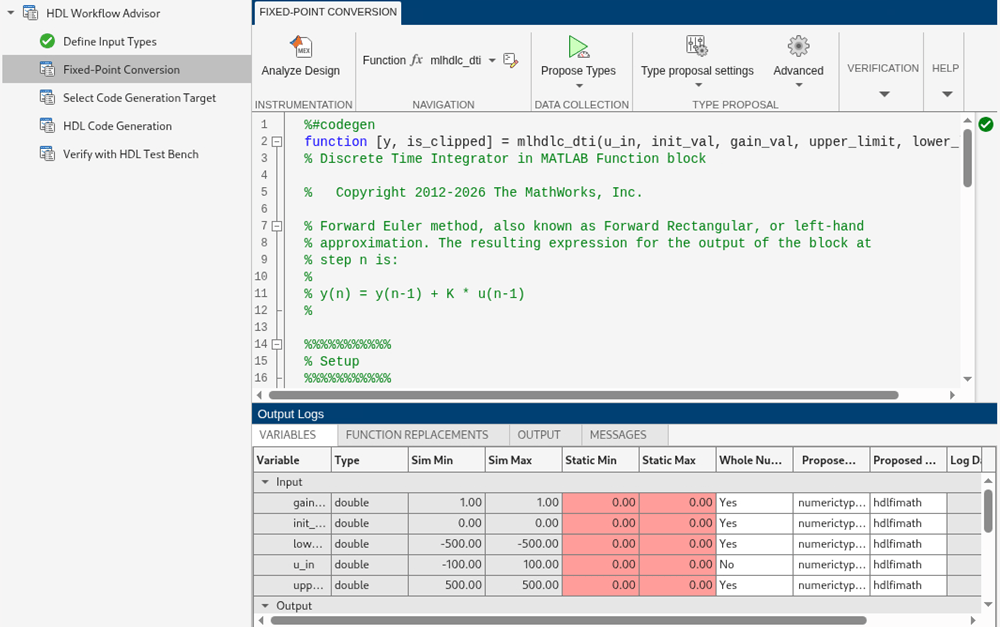This screenshot has width=1000, height=627.
Task: Sort by the Variable column header
Action: point(292,460)
